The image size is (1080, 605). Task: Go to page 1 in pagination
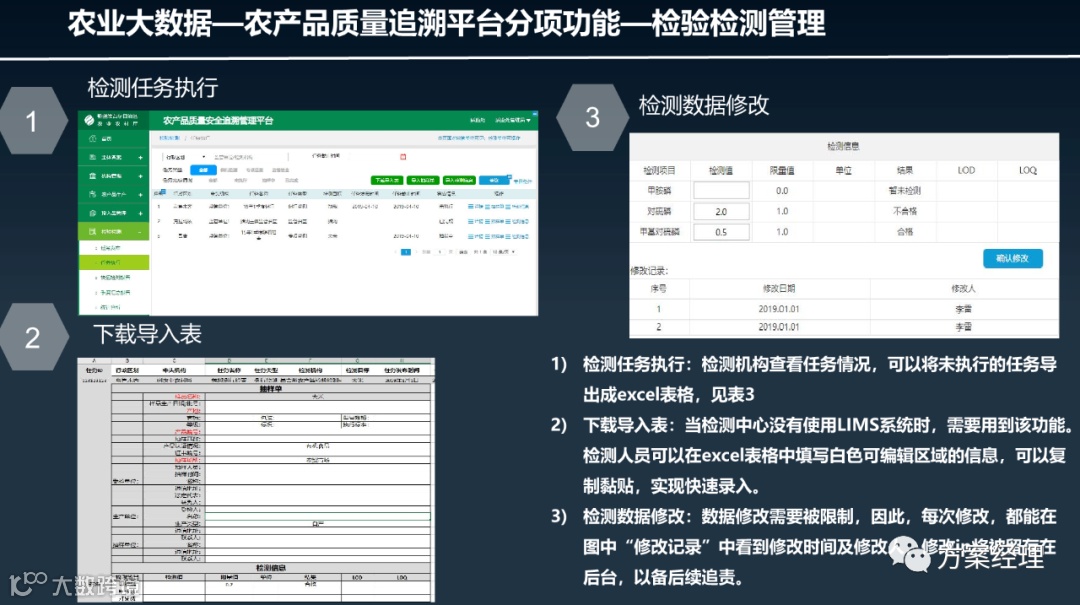coord(406,252)
